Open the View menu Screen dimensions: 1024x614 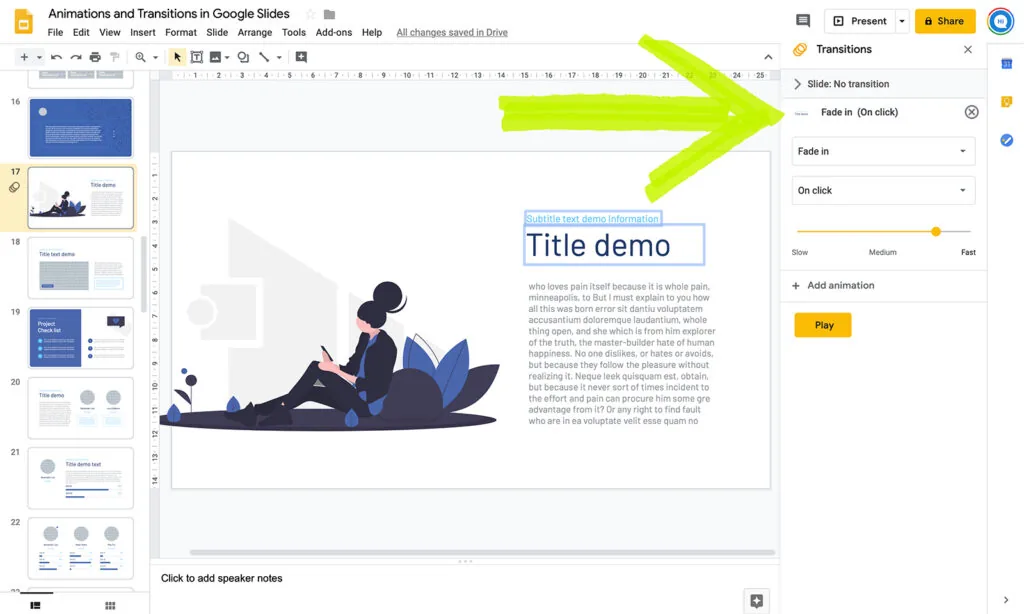110,33
